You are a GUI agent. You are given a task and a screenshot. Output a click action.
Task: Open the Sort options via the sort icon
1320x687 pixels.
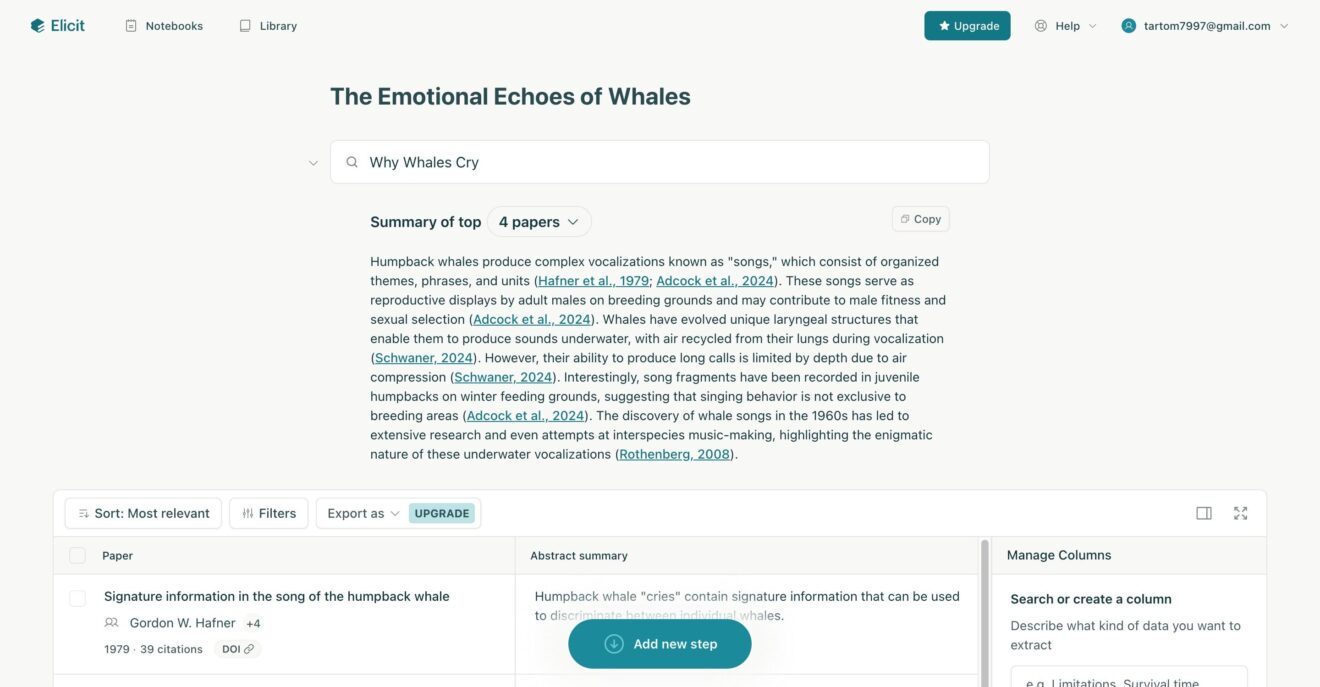point(84,512)
